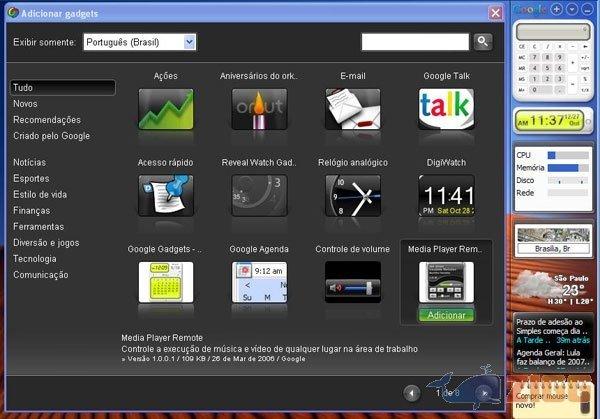The image size is (600, 419).
Task: Go to next page of gadgets
Action: pos(484,392)
